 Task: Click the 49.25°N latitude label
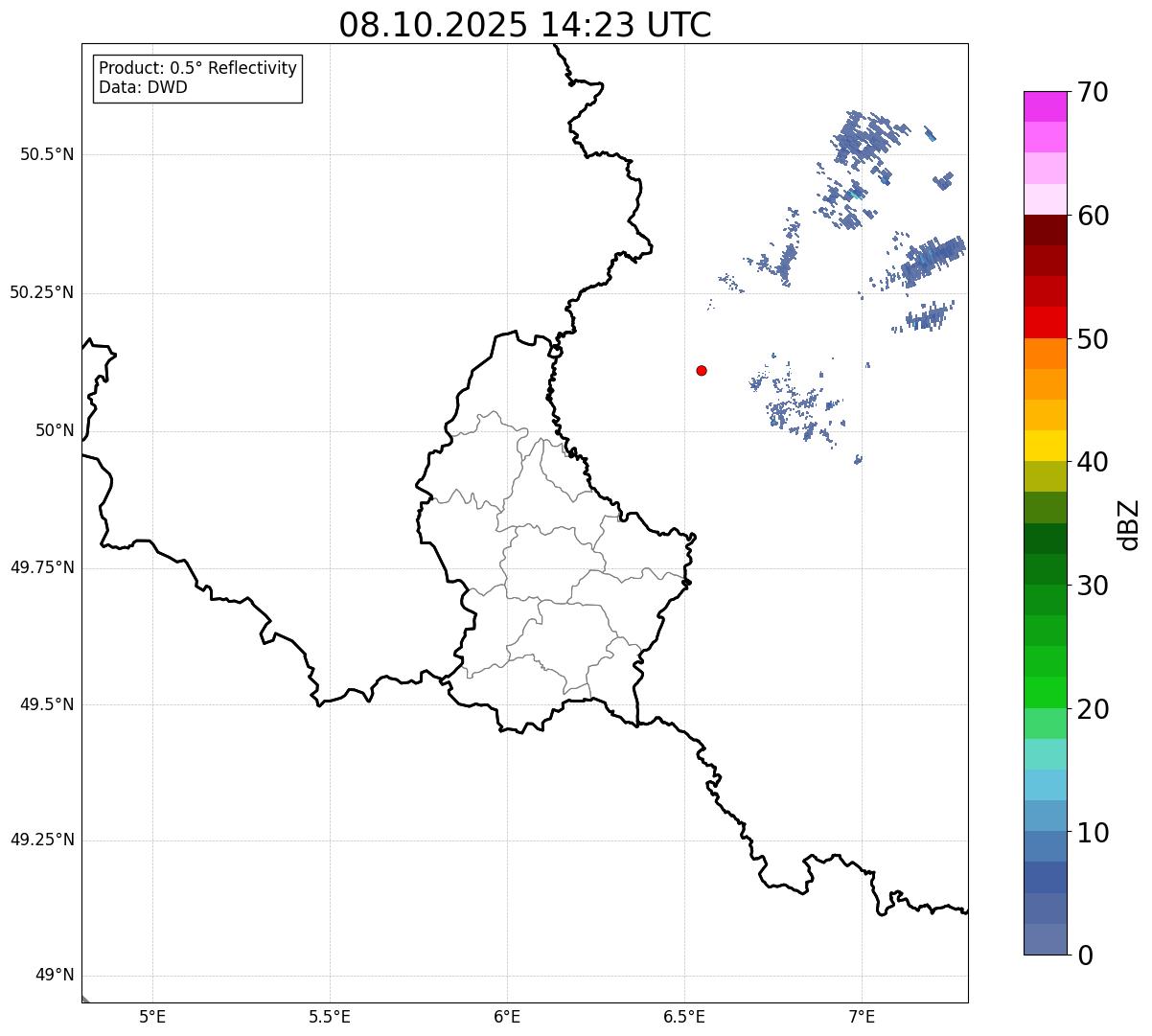pos(42,840)
